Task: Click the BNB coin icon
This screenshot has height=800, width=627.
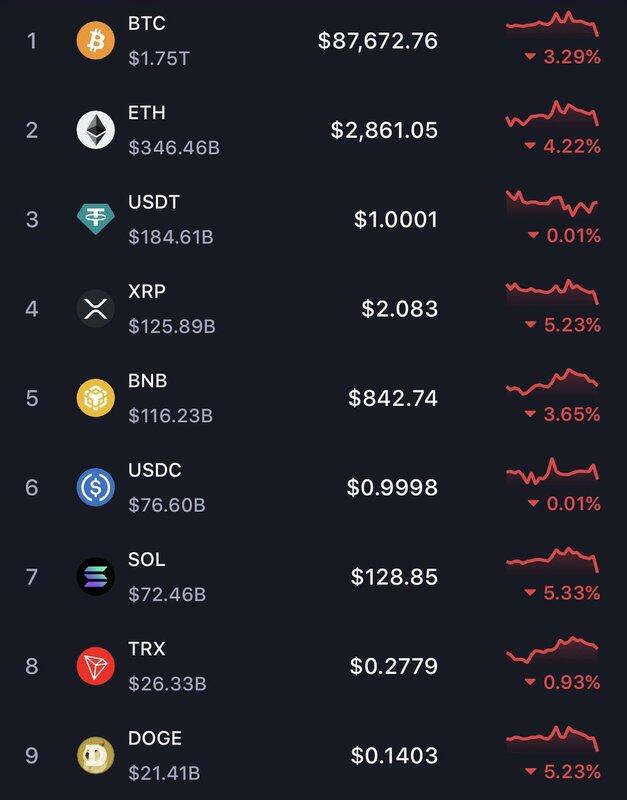Action: pos(96,398)
